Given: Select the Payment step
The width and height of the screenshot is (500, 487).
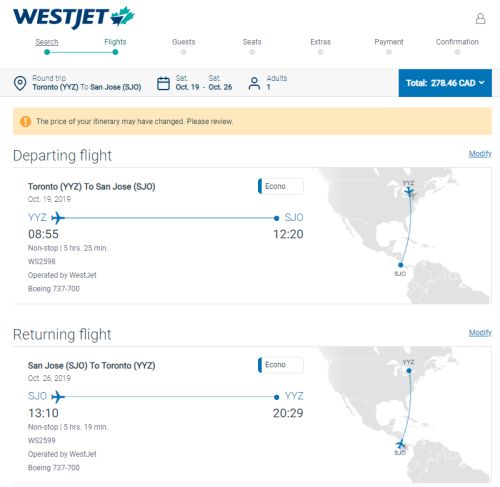Looking at the screenshot, I should [x=389, y=42].
